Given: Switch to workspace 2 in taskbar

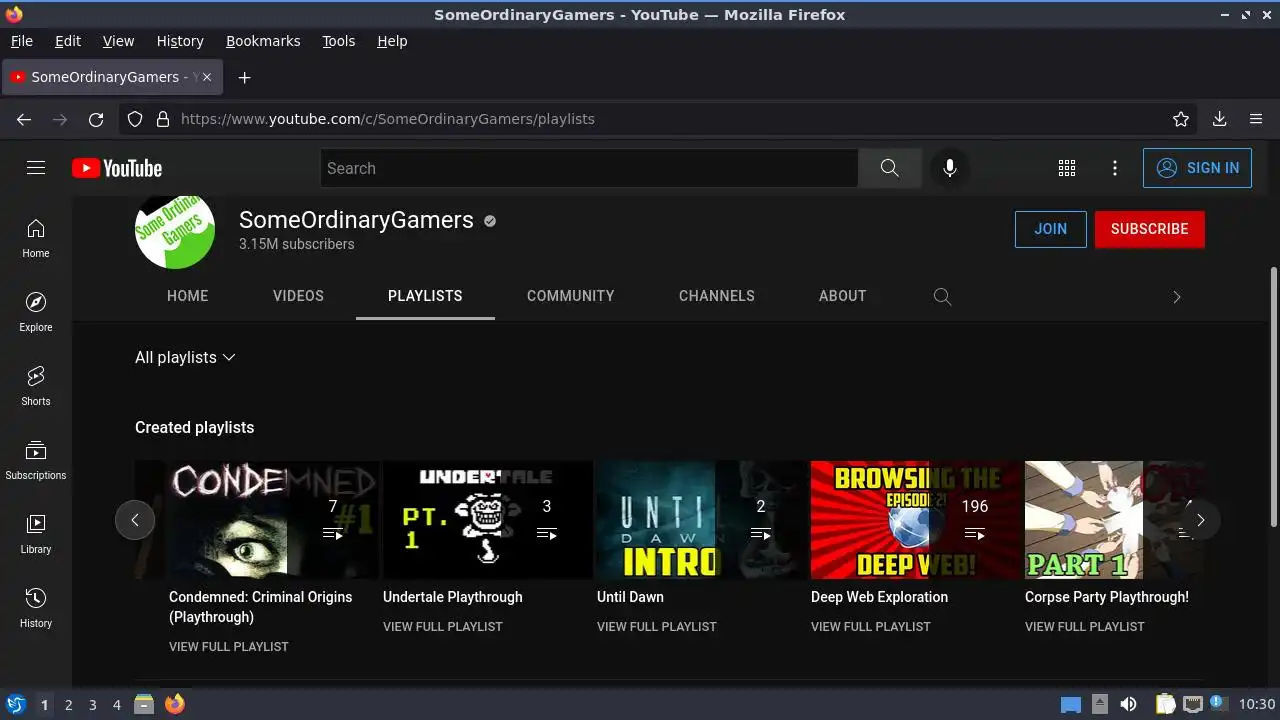Looking at the screenshot, I should (x=68, y=705).
